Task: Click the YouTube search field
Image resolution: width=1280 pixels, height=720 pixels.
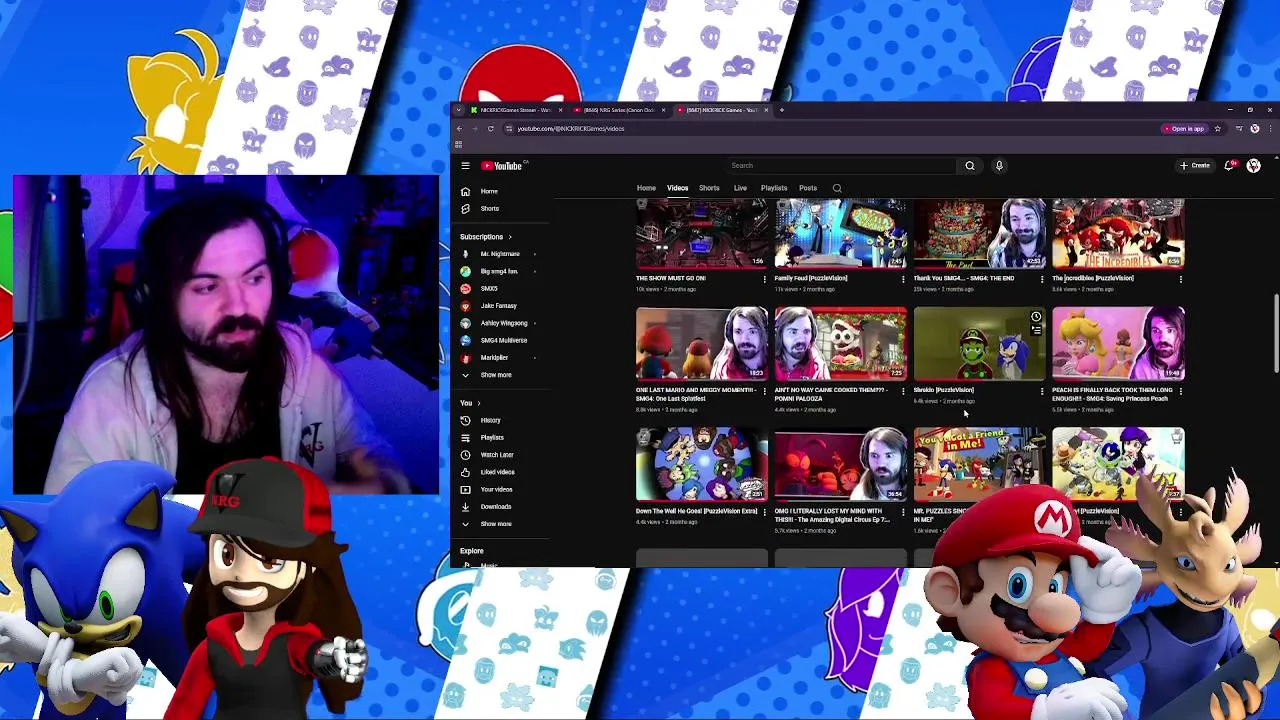Action: pyautogui.click(x=840, y=166)
